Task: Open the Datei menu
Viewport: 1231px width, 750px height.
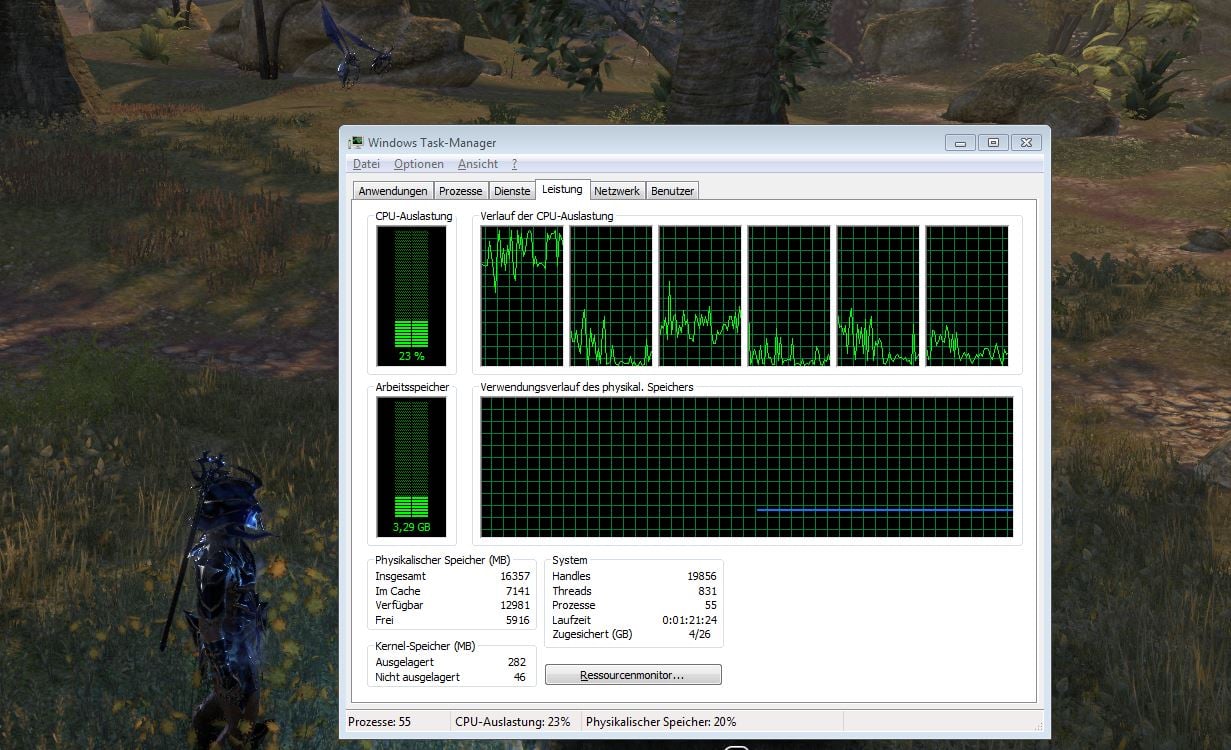Action: (366, 164)
